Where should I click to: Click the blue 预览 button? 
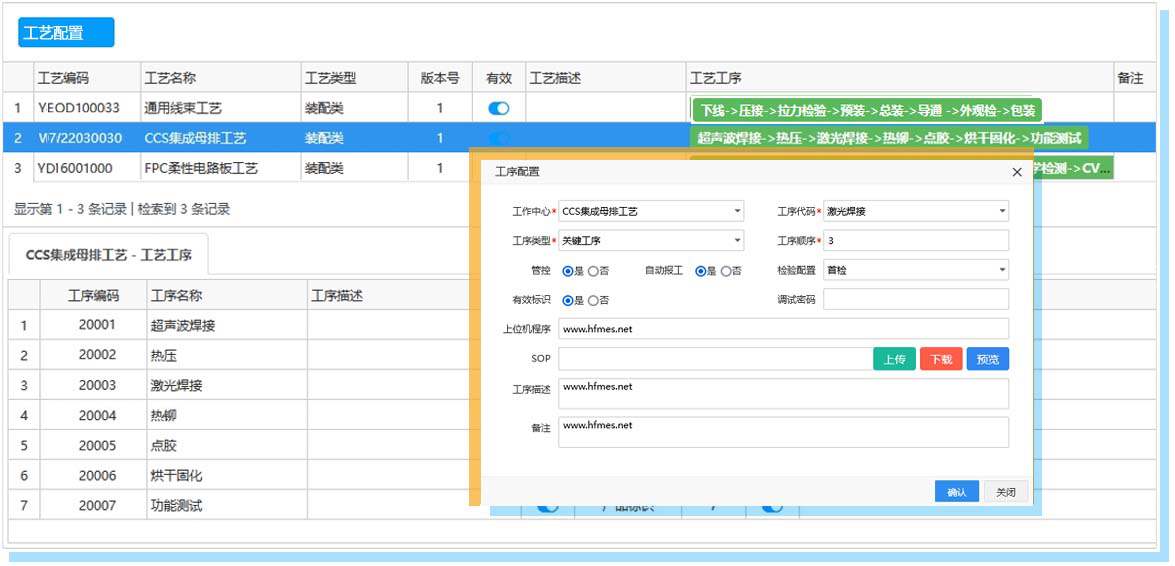tap(988, 359)
